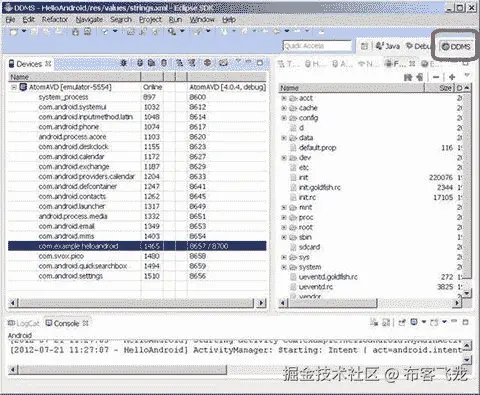This screenshot has height=395, width=480.
Task: Expand the acct folder
Action: 284,98
